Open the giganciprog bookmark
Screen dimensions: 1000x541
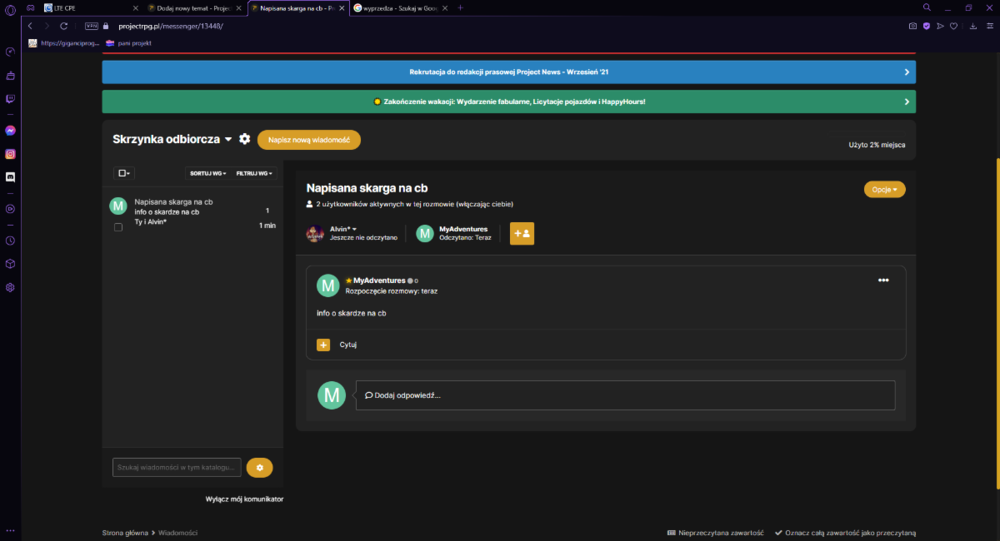pos(63,43)
